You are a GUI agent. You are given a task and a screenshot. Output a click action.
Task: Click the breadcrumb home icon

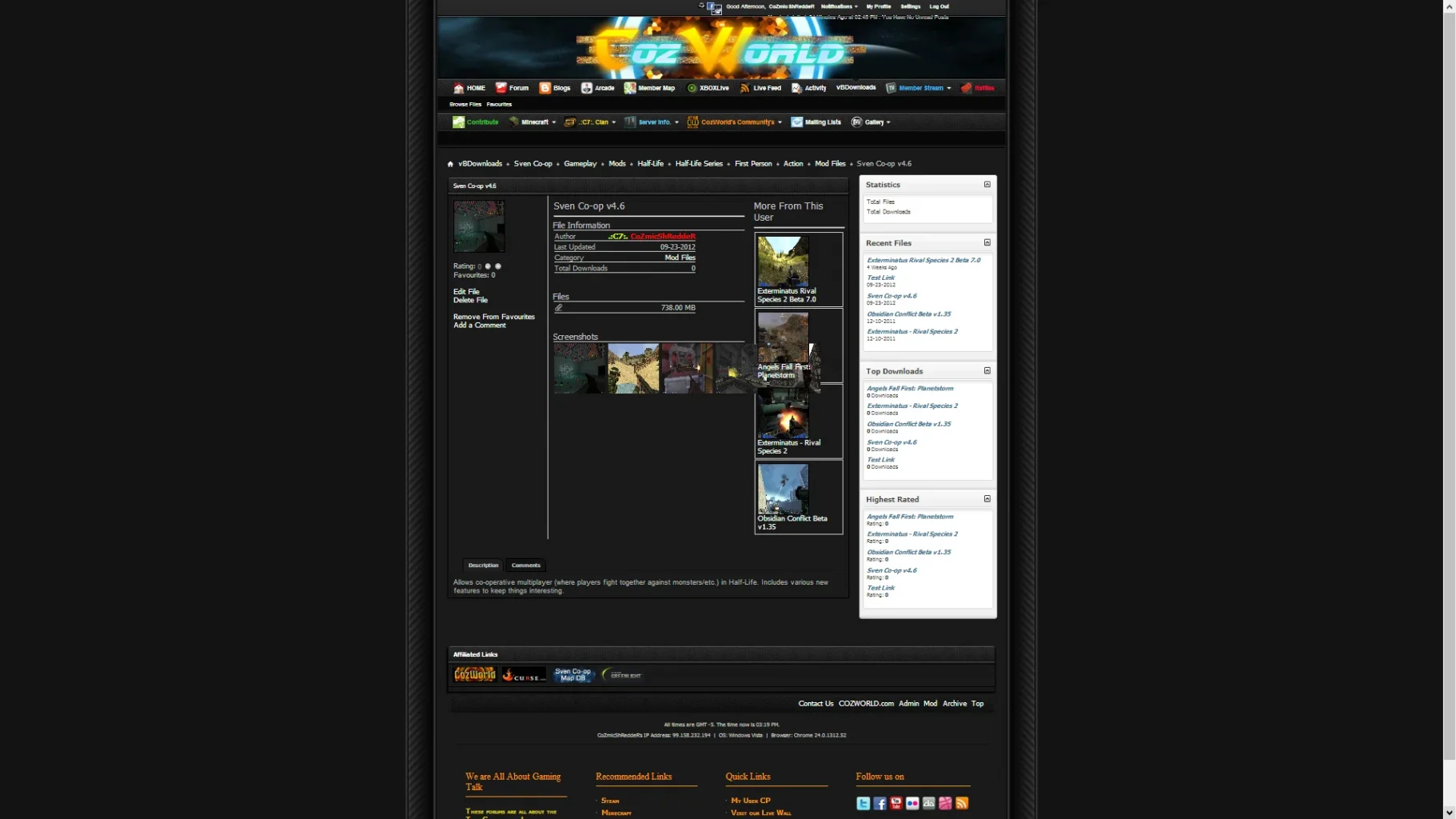[x=450, y=164]
